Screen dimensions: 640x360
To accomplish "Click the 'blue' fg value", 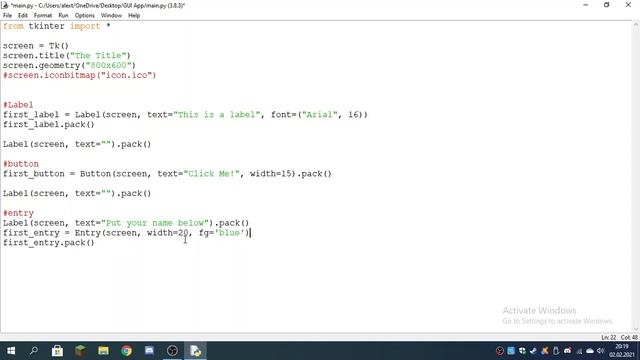I will point(229,233).
